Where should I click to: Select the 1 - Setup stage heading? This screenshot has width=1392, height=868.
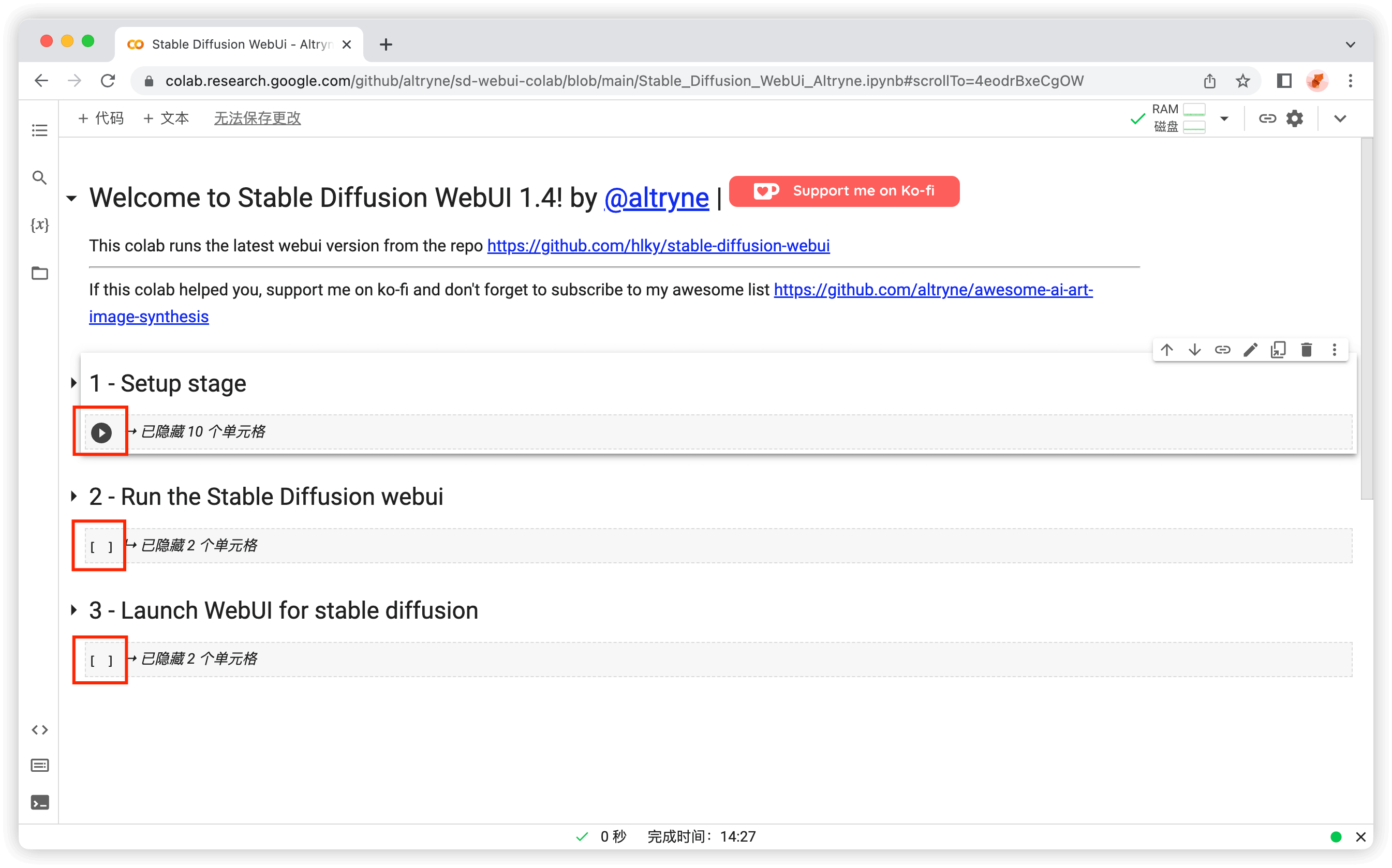point(168,383)
